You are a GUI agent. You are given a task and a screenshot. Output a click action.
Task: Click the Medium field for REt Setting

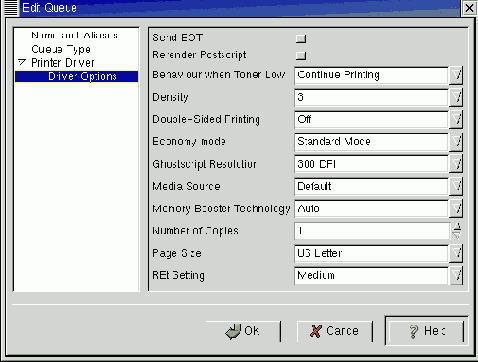pos(371,276)
